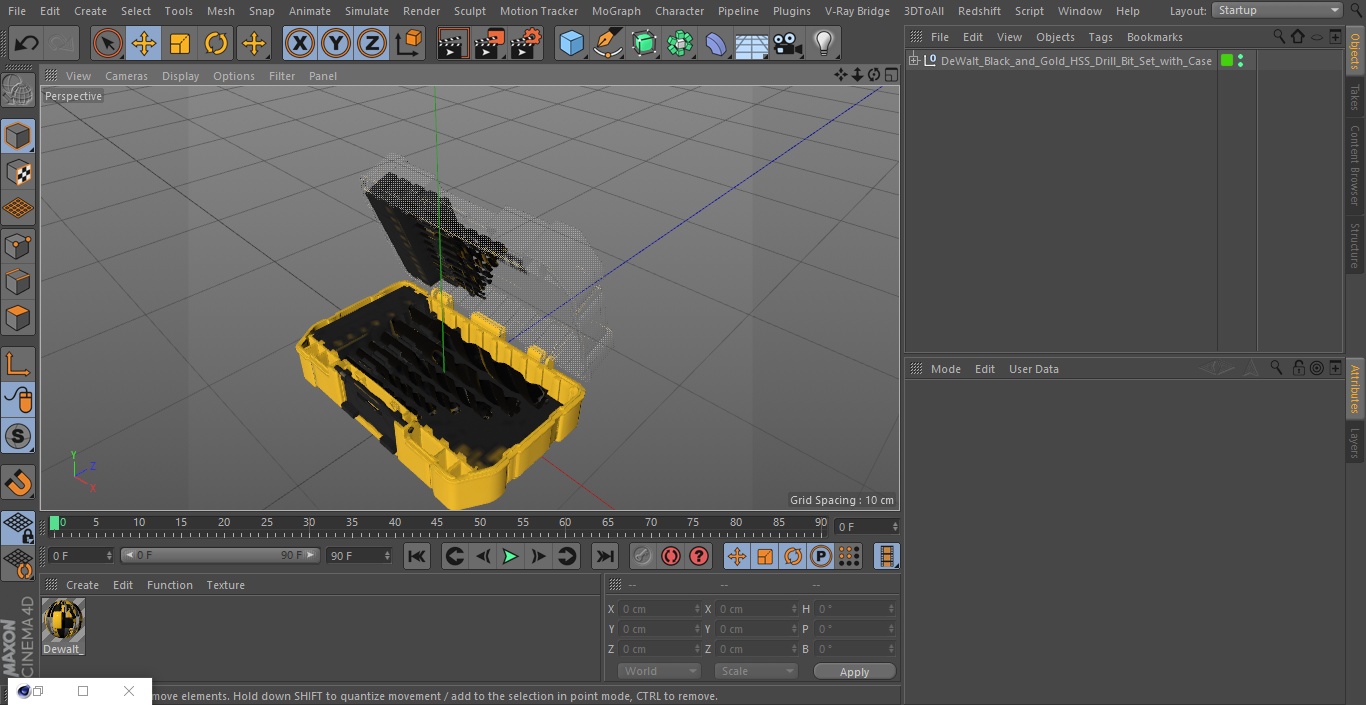Click the end frame field 90 F
1366x705 pixels.
point(359,555)
